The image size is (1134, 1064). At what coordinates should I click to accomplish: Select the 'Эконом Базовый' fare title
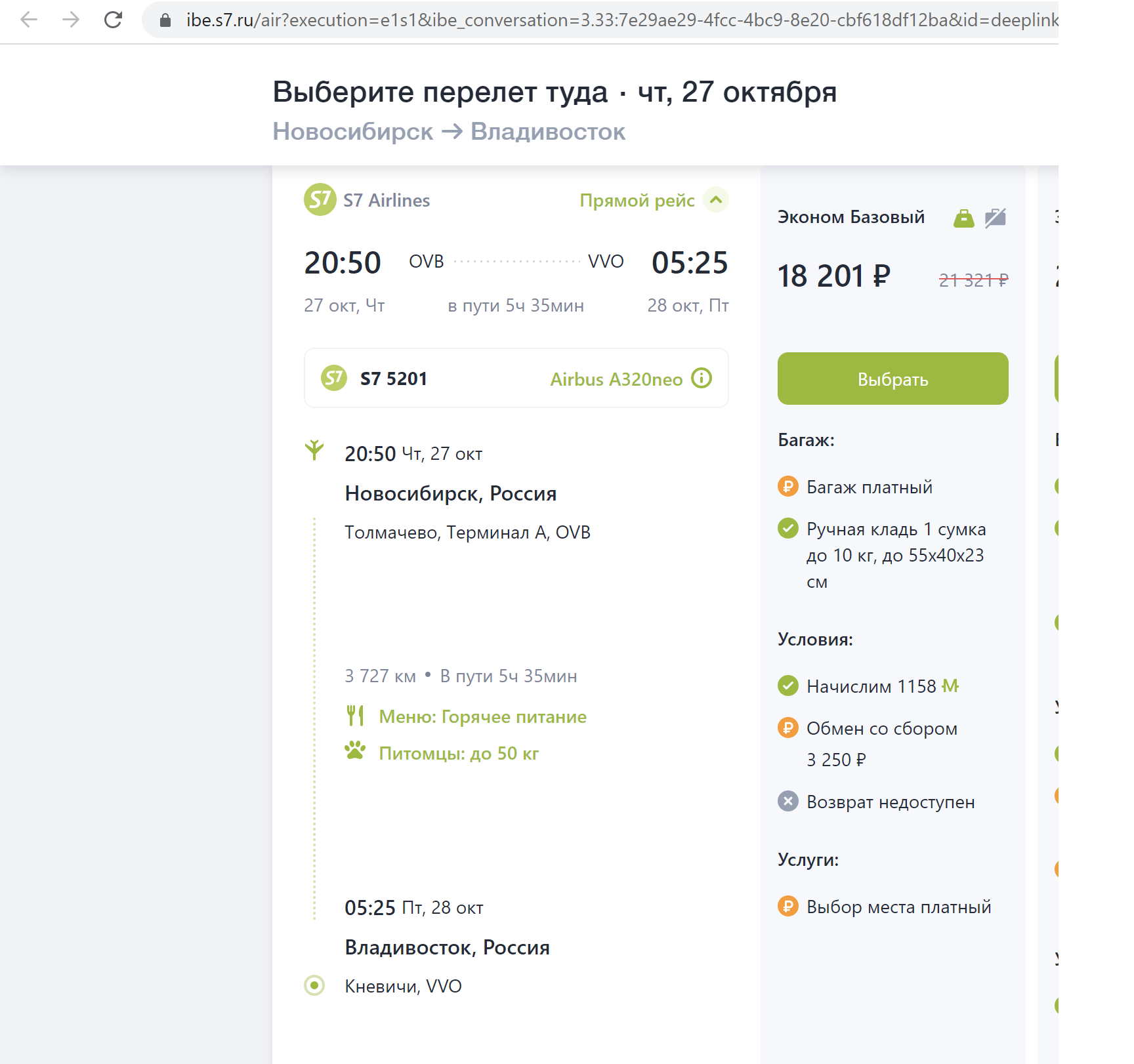pos(850,217)
